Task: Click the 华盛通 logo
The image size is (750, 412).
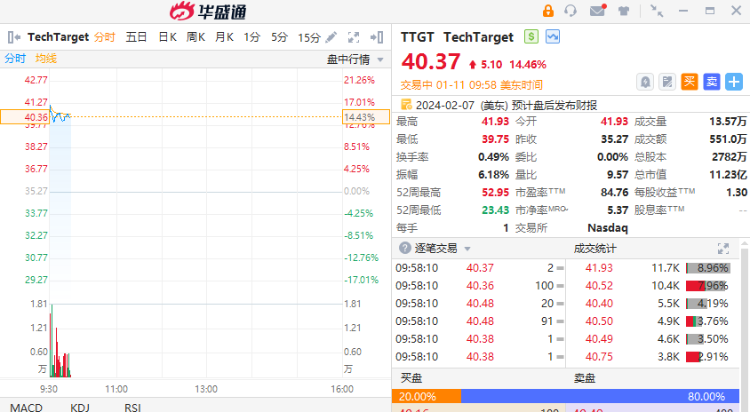Action: tap(208, 11)
